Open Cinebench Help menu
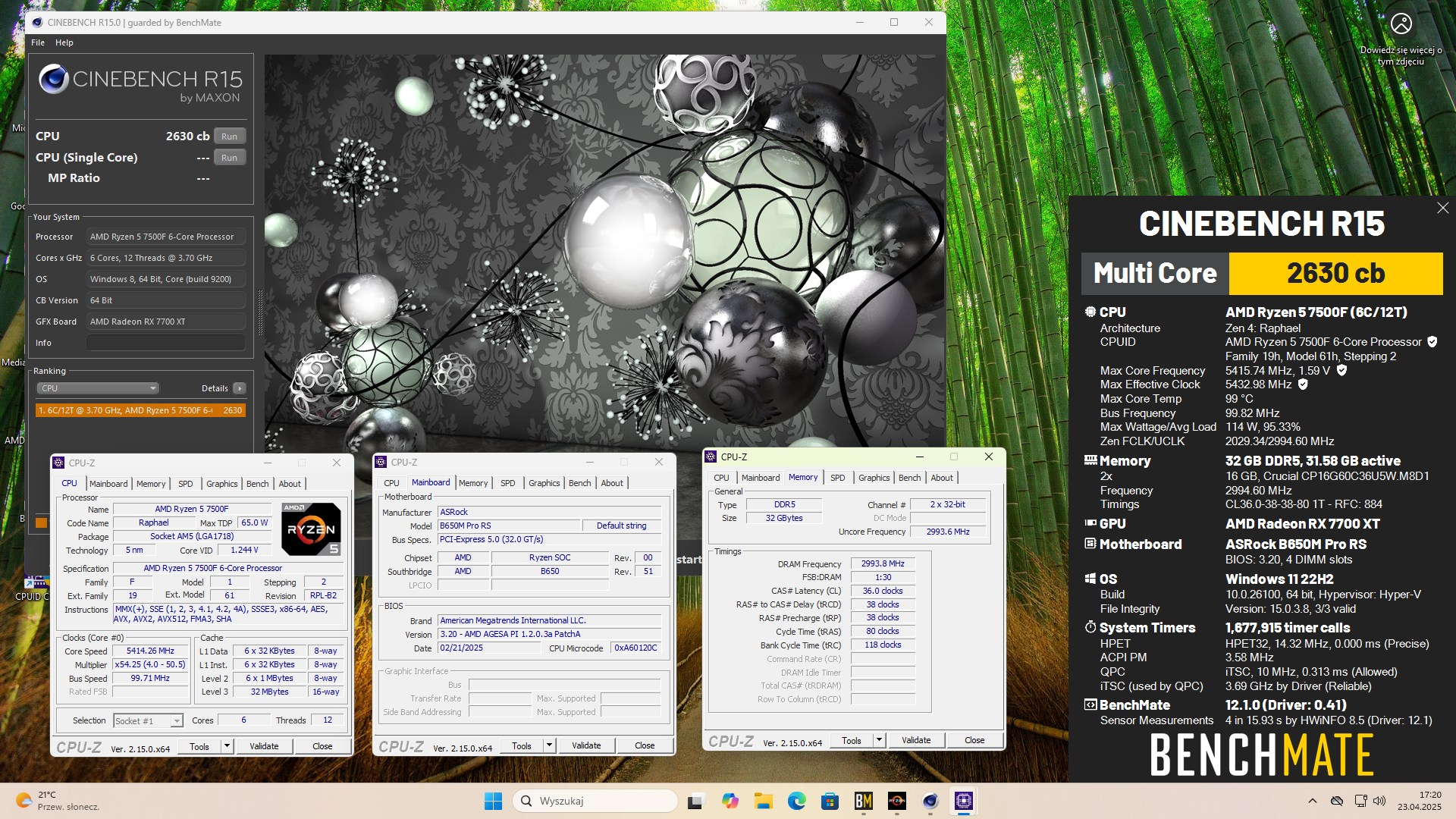1456x819 pixels. pos(64,42)
